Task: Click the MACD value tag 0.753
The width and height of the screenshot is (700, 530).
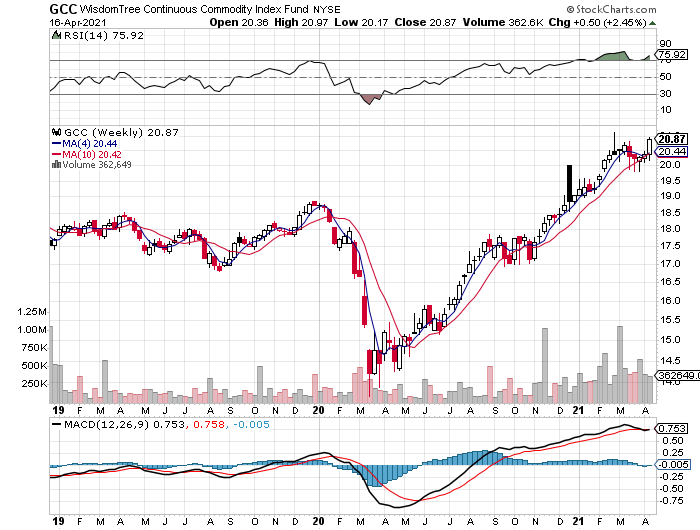Action: click(x=672, y=429)
